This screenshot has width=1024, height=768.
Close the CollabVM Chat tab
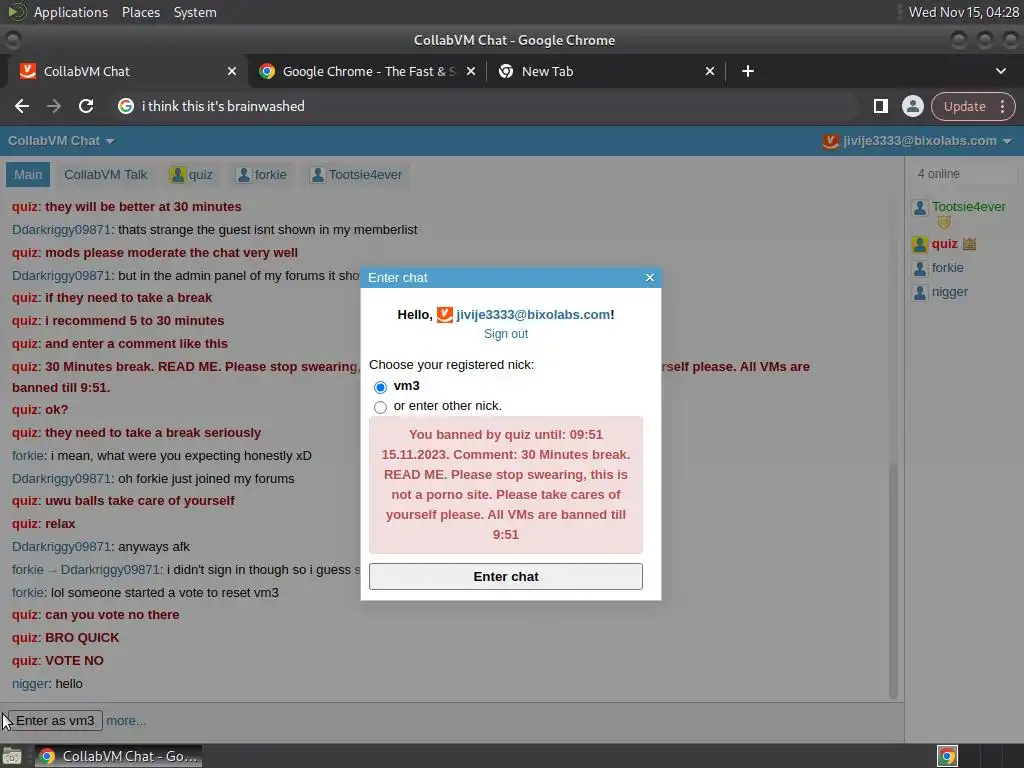coord(232,71)
